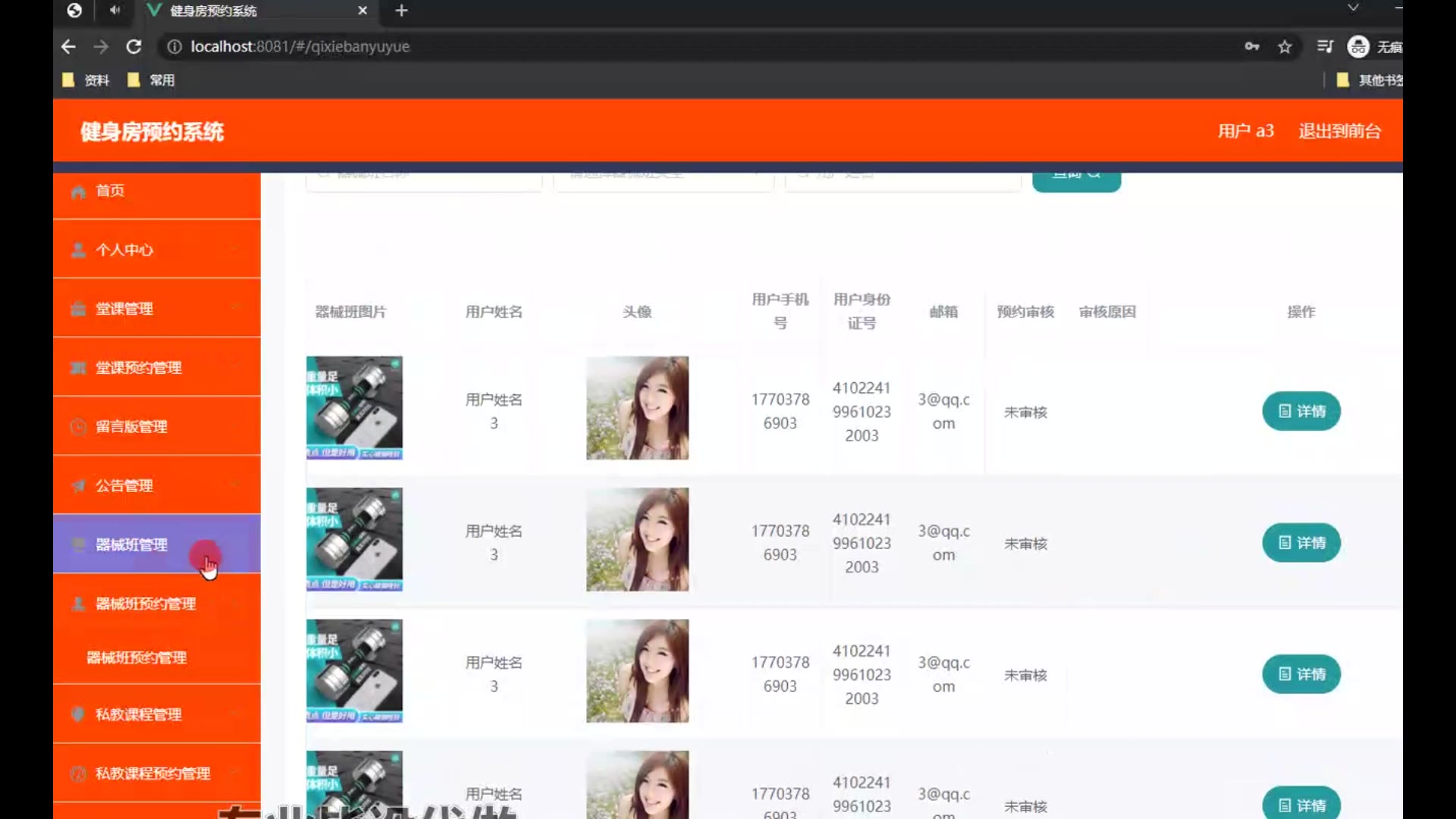Toggle chevron arrow on 私教课程管理 row

click(235, 714)
